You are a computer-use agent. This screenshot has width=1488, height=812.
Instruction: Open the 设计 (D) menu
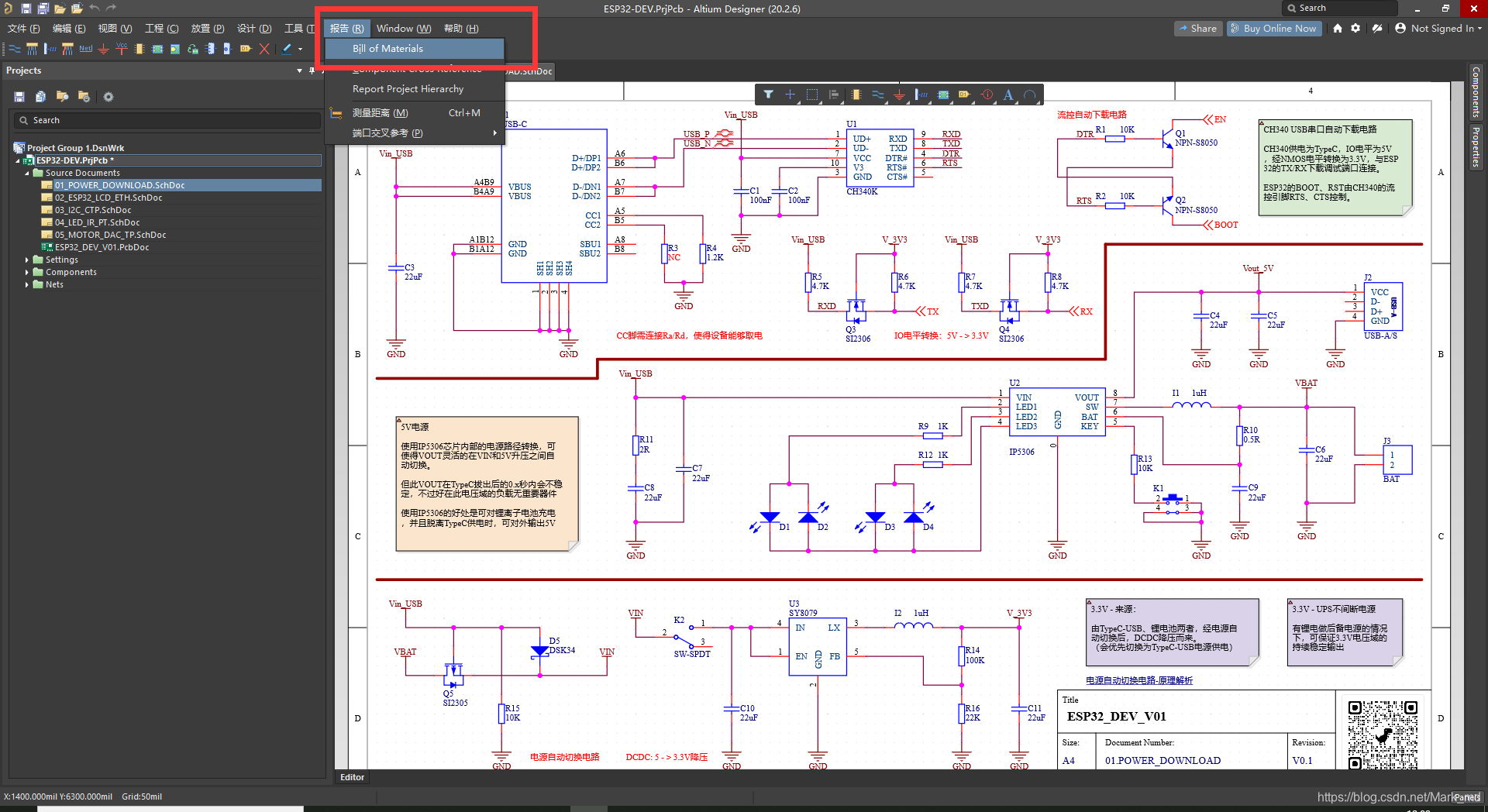point(254,28)
